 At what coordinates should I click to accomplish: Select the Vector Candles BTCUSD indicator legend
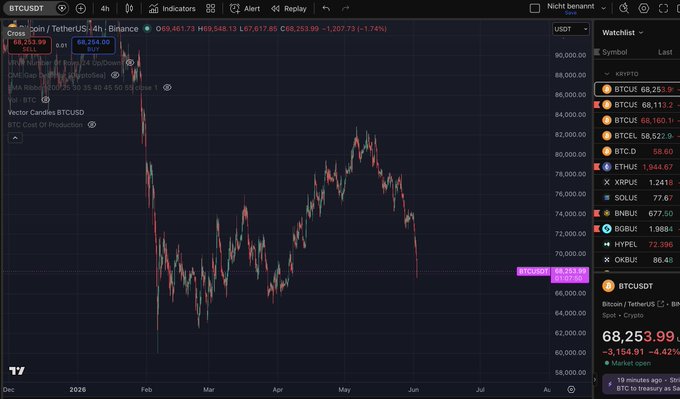click(46, 112)
